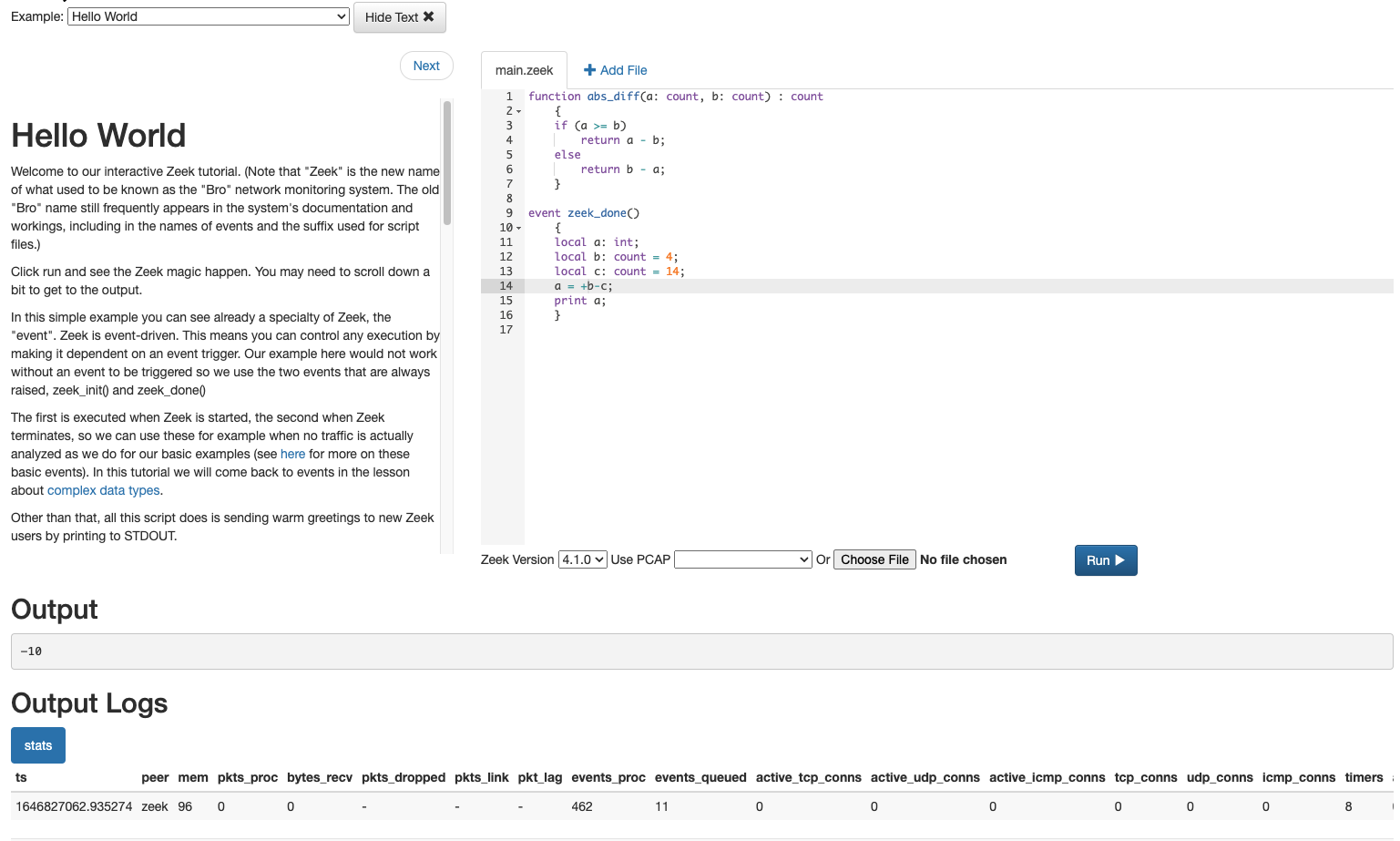Click line number 9 in gutter
The width and height of the screenshot is (1400, 841).
(x=509, y=213)
